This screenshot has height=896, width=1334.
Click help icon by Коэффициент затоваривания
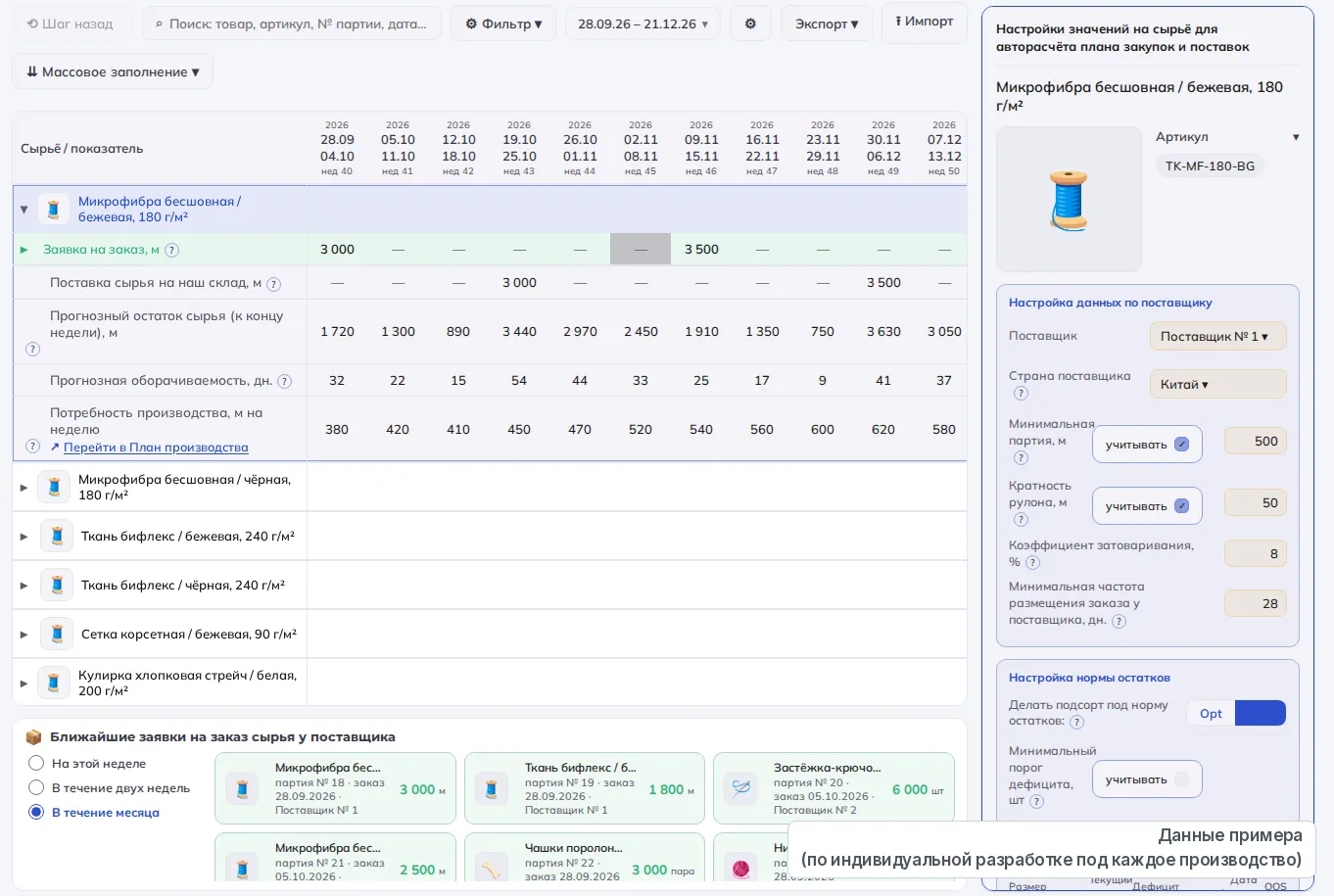click(x=1032, y=562)
